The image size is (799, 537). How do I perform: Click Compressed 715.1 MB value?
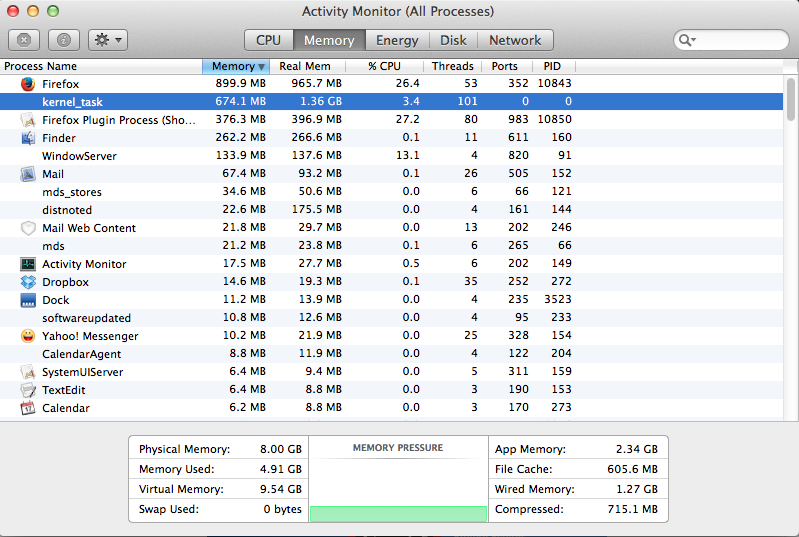coord(632,509)
